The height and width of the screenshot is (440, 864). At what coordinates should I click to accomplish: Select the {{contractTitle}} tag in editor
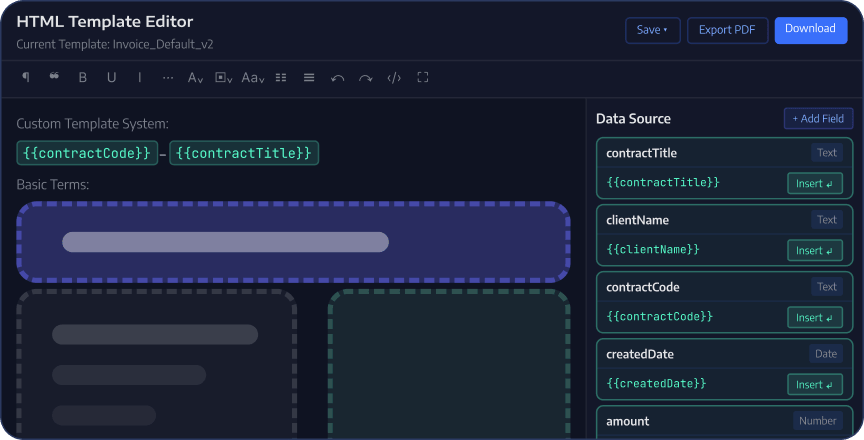(244, 153)
